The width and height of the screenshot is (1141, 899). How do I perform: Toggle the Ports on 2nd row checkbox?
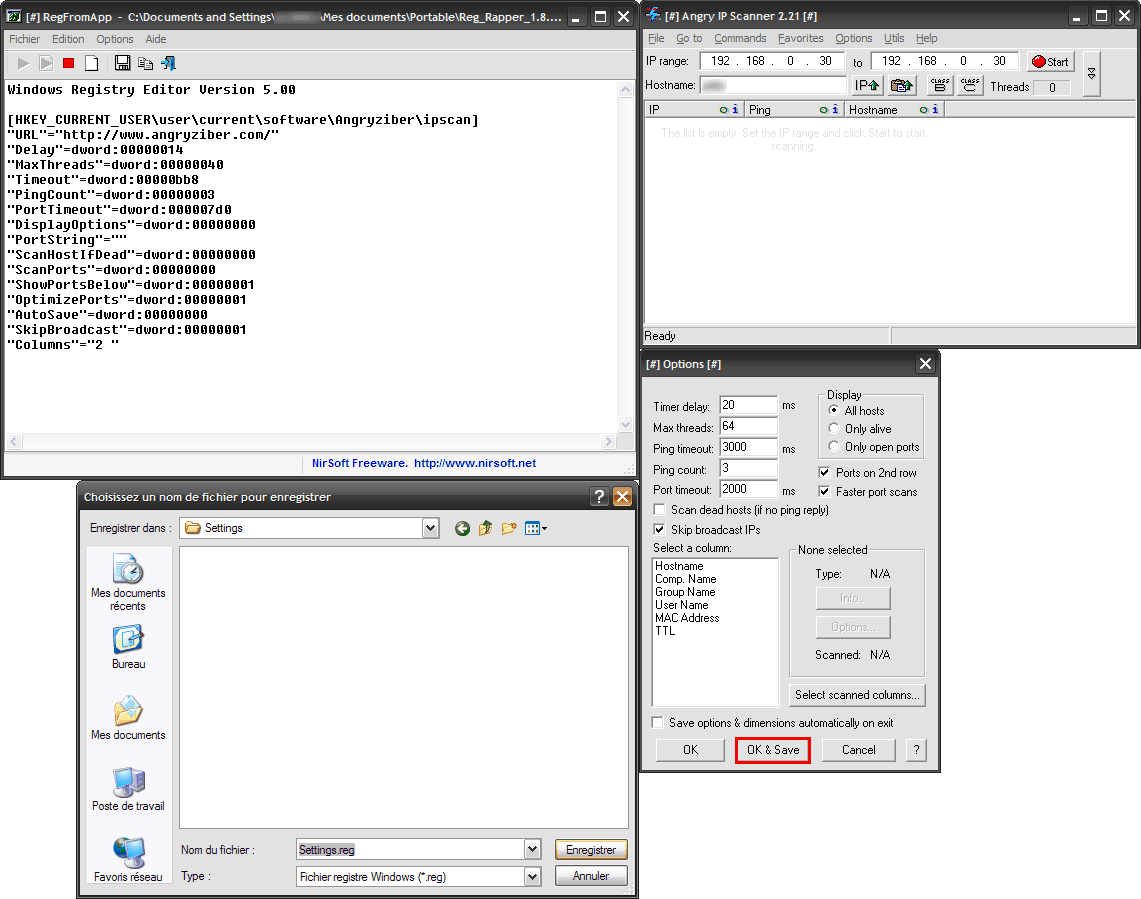click(824, 472)
